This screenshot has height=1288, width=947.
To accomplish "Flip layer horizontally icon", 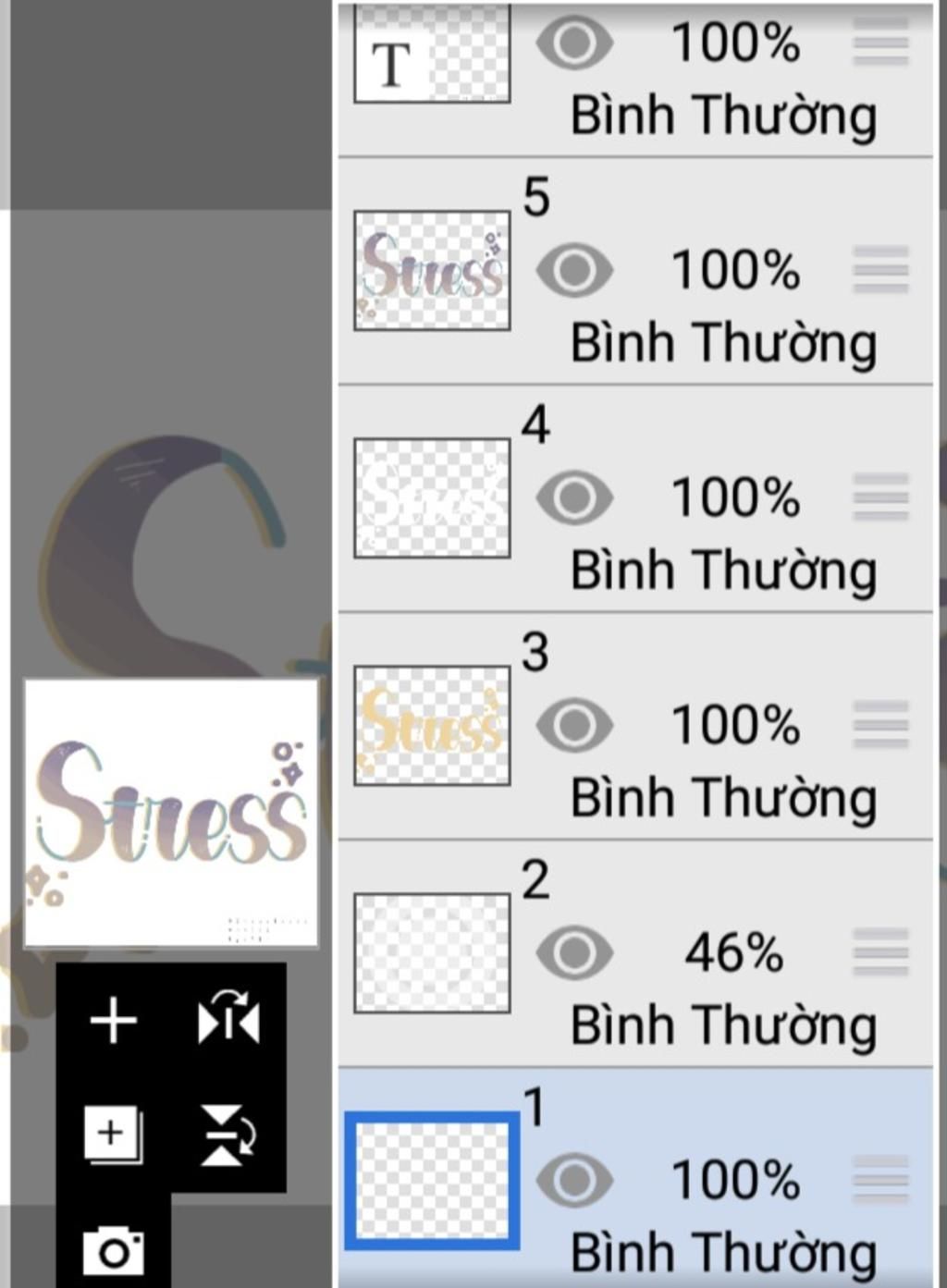I will tap(228, 1019).
